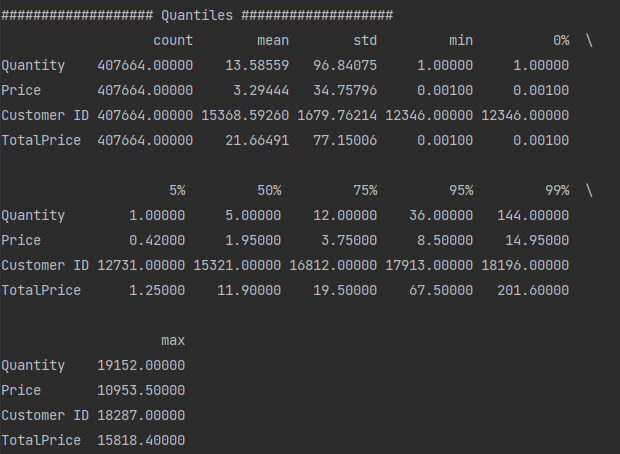This screenshot has height=454, width=620.
Task: Click the Customer ID mean 15368.59260
Action: pos(245,115)
